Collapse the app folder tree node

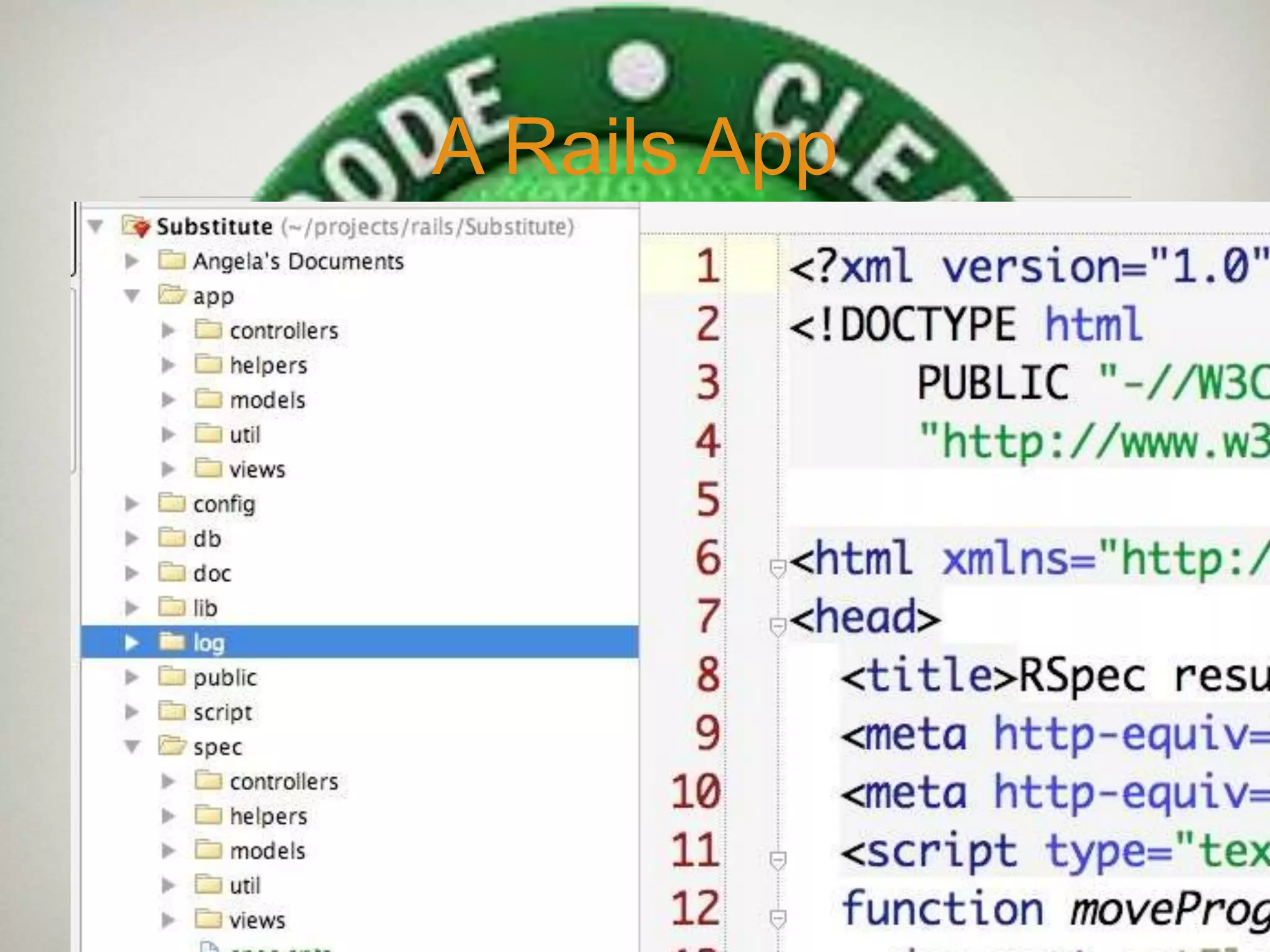[131, 296]
